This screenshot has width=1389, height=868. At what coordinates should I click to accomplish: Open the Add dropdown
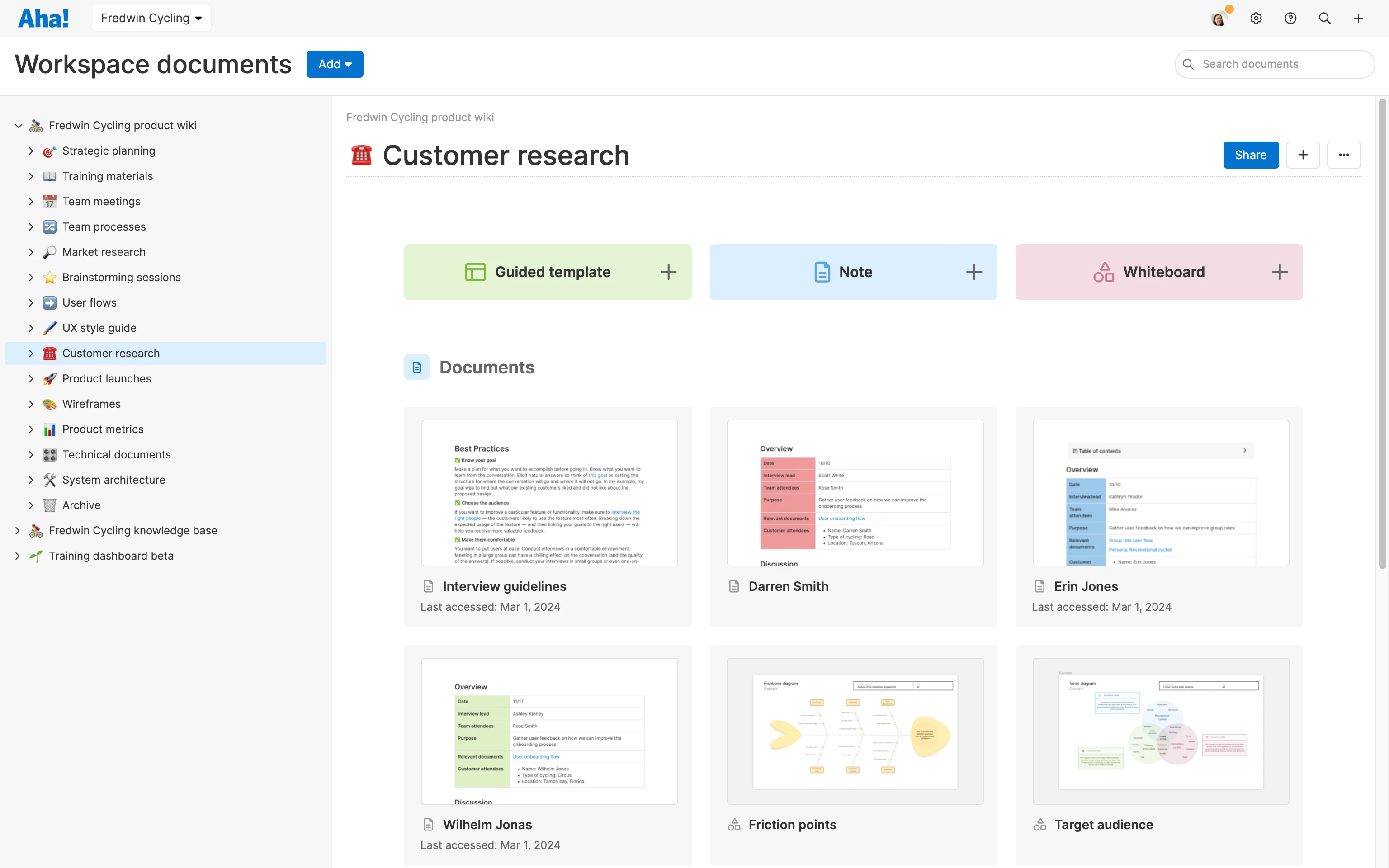point(335,64)
